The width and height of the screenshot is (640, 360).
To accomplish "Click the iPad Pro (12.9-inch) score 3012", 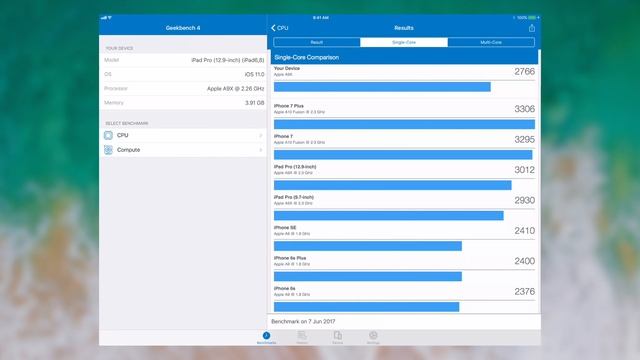I will point(524,170).
